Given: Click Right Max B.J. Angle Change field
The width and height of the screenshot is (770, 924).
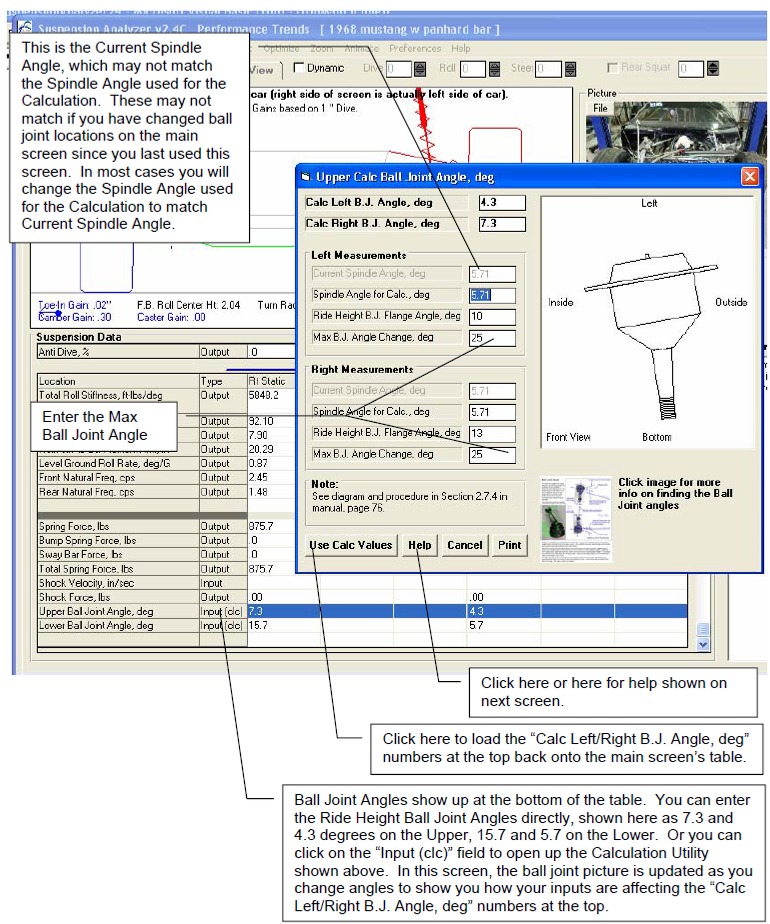Looking at the screenshot, I should coord(493,454).
